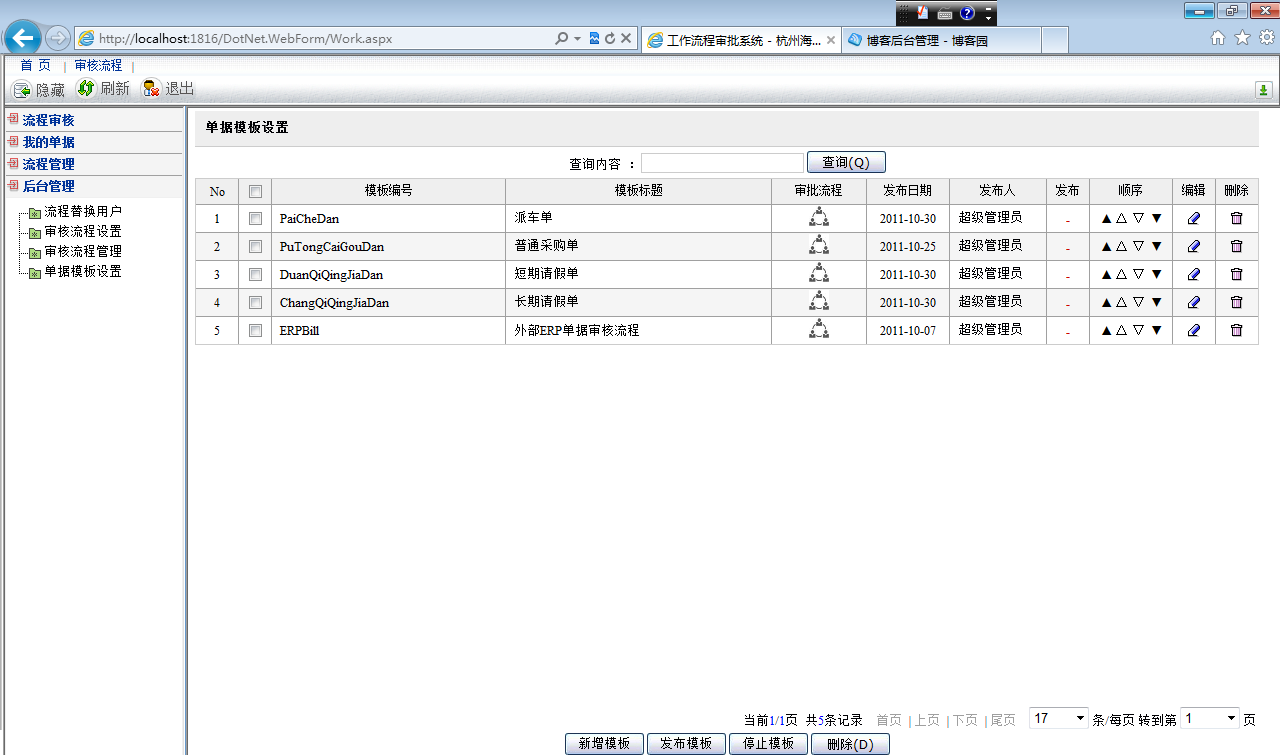This screenshot has height=755, width=1281.
Task: Open the records-per-page dropdown showing 17
Action: 1059,718
